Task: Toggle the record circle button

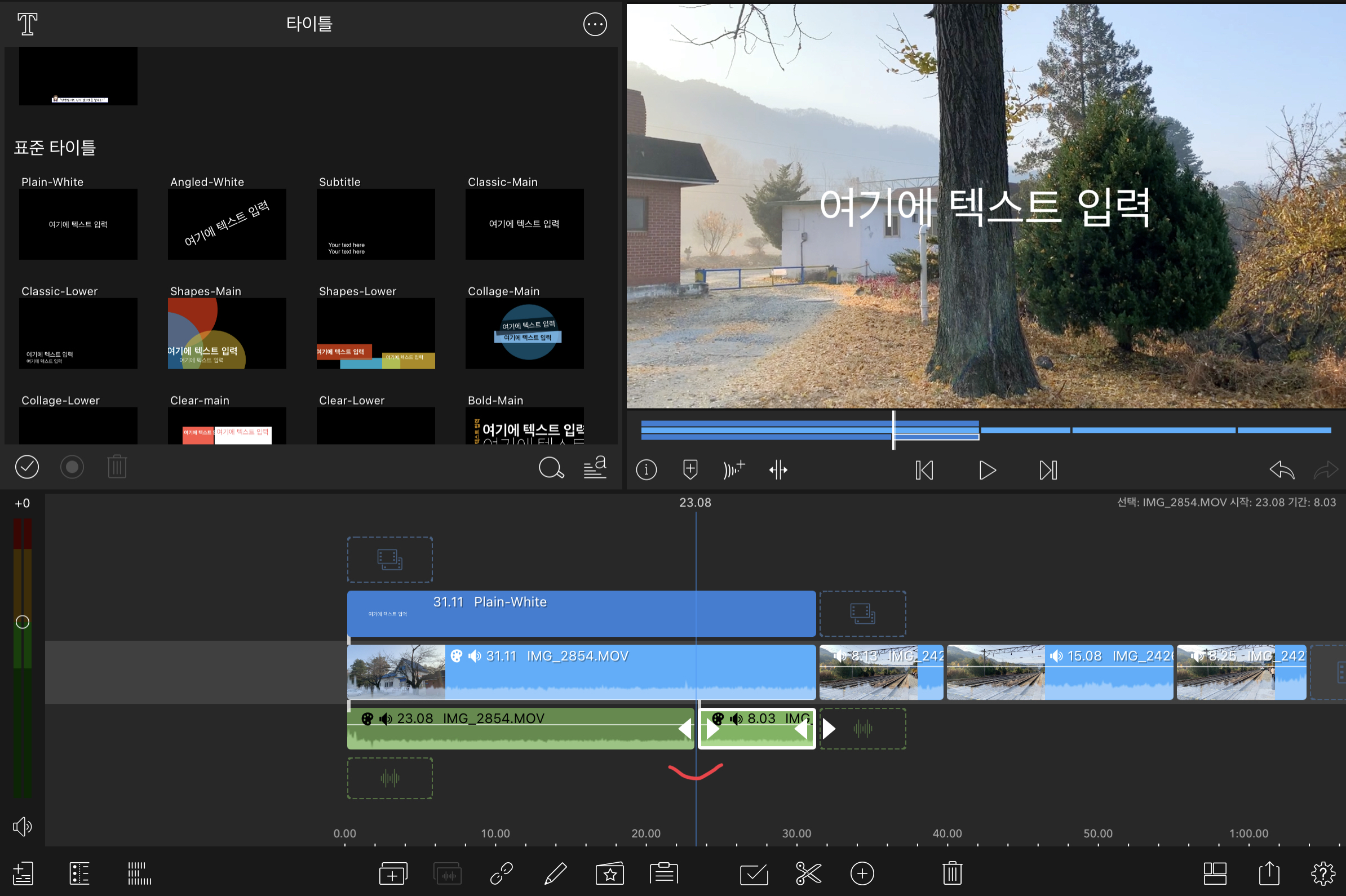Action: (x=72, y=467)
